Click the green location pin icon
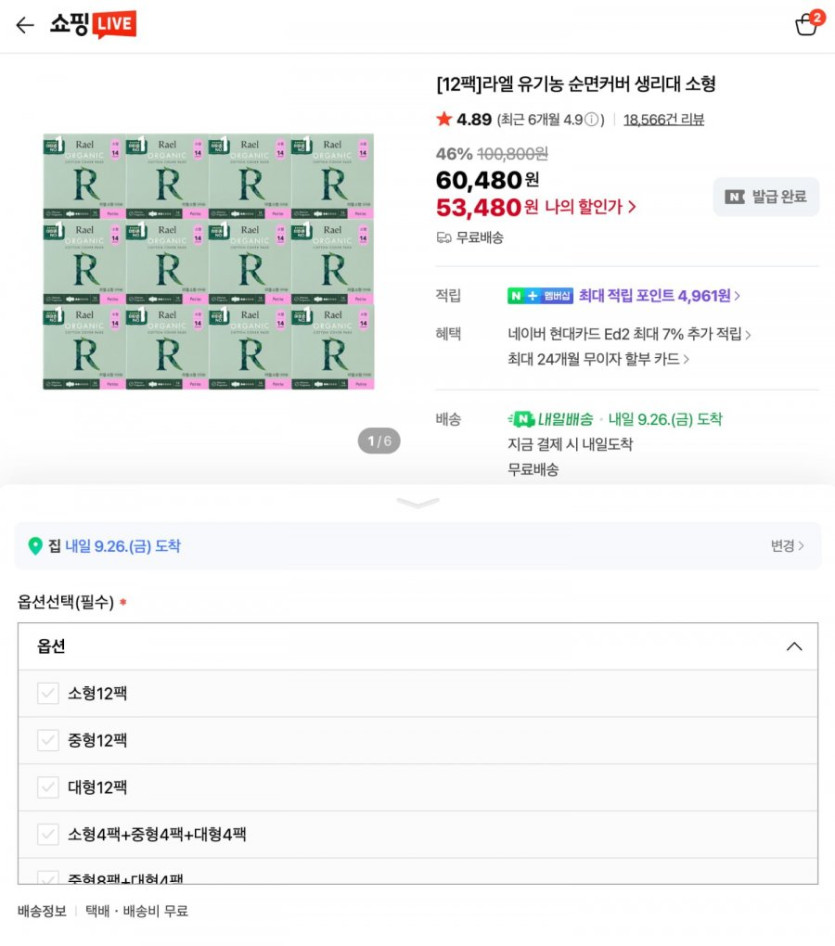 click(35, 546)
